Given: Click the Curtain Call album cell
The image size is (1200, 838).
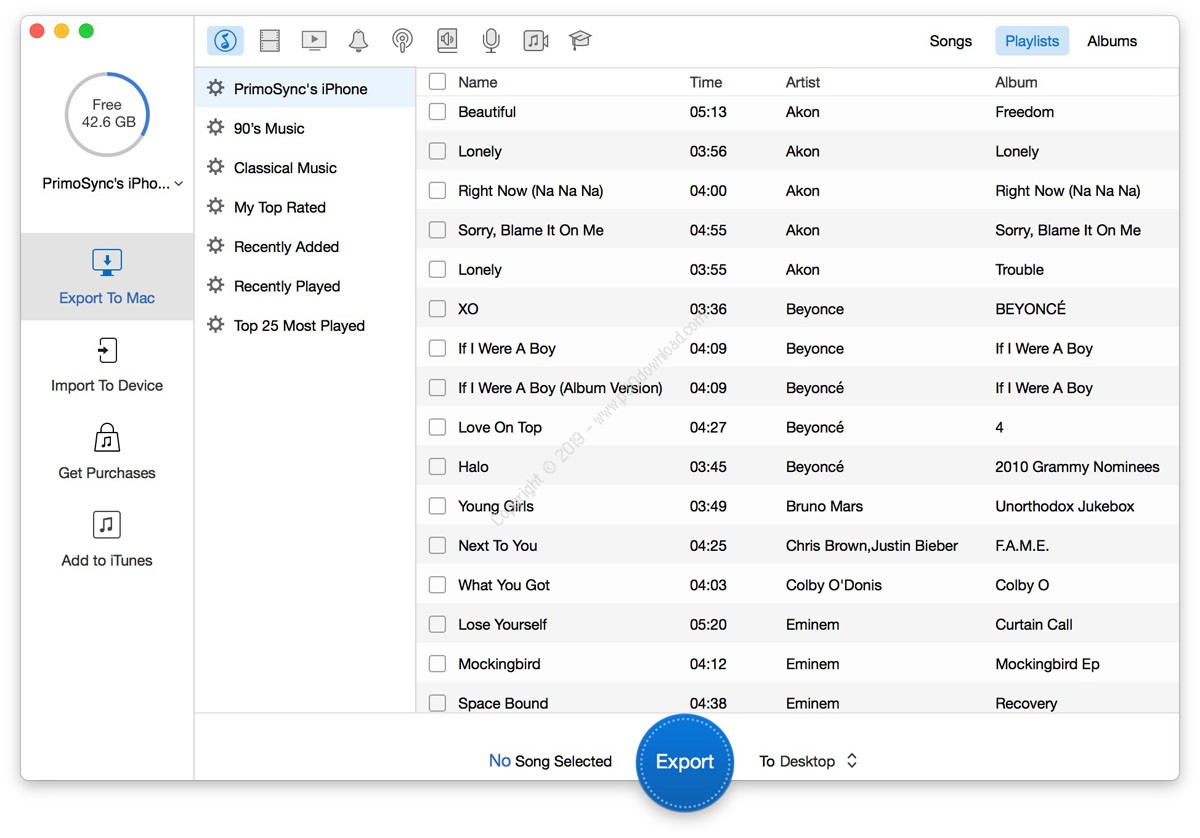Looking at the screenshot, I should pyautogui.click(x=1034, y=625).
